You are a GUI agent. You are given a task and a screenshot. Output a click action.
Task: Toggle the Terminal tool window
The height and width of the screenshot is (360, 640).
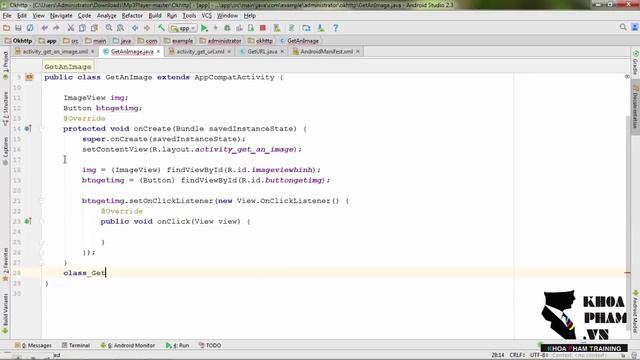(76, 345)
